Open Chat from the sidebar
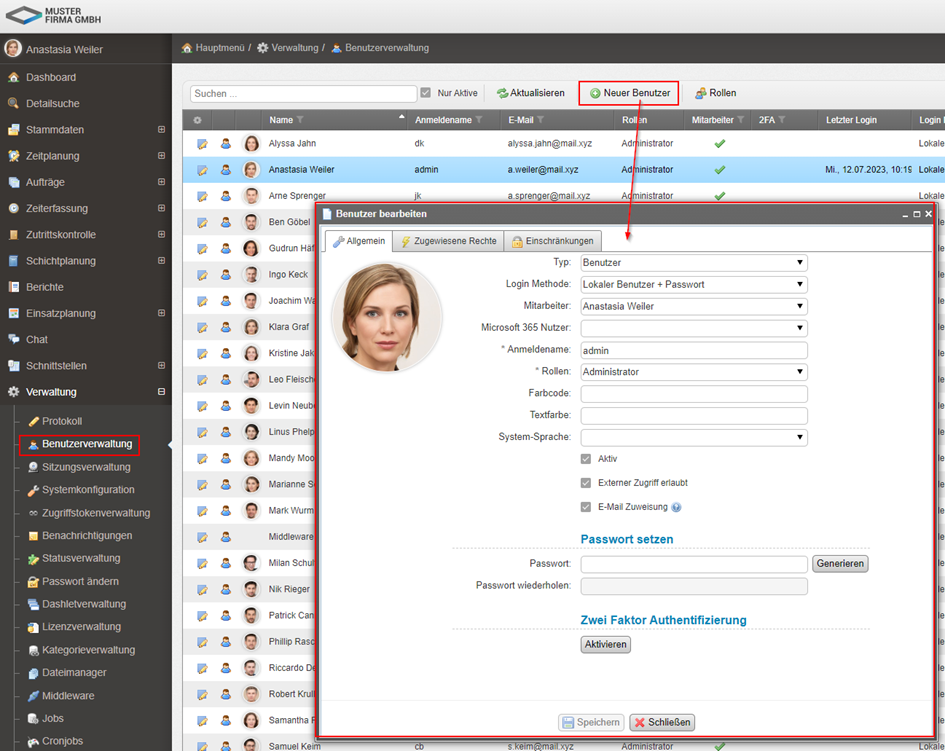 pyautogui.click(x=37, y=340)
